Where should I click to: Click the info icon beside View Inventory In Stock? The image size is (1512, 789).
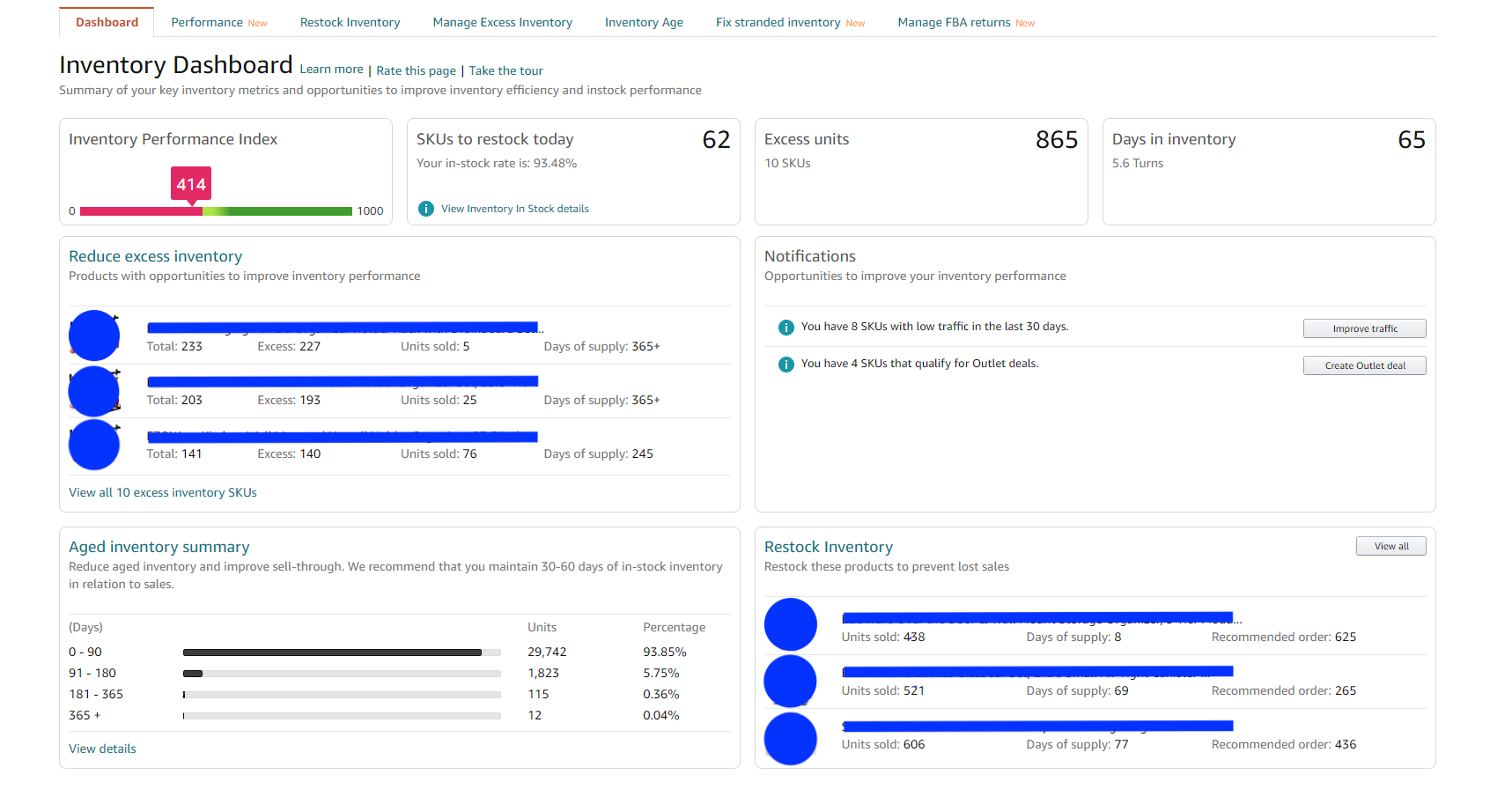click(426, 209)
